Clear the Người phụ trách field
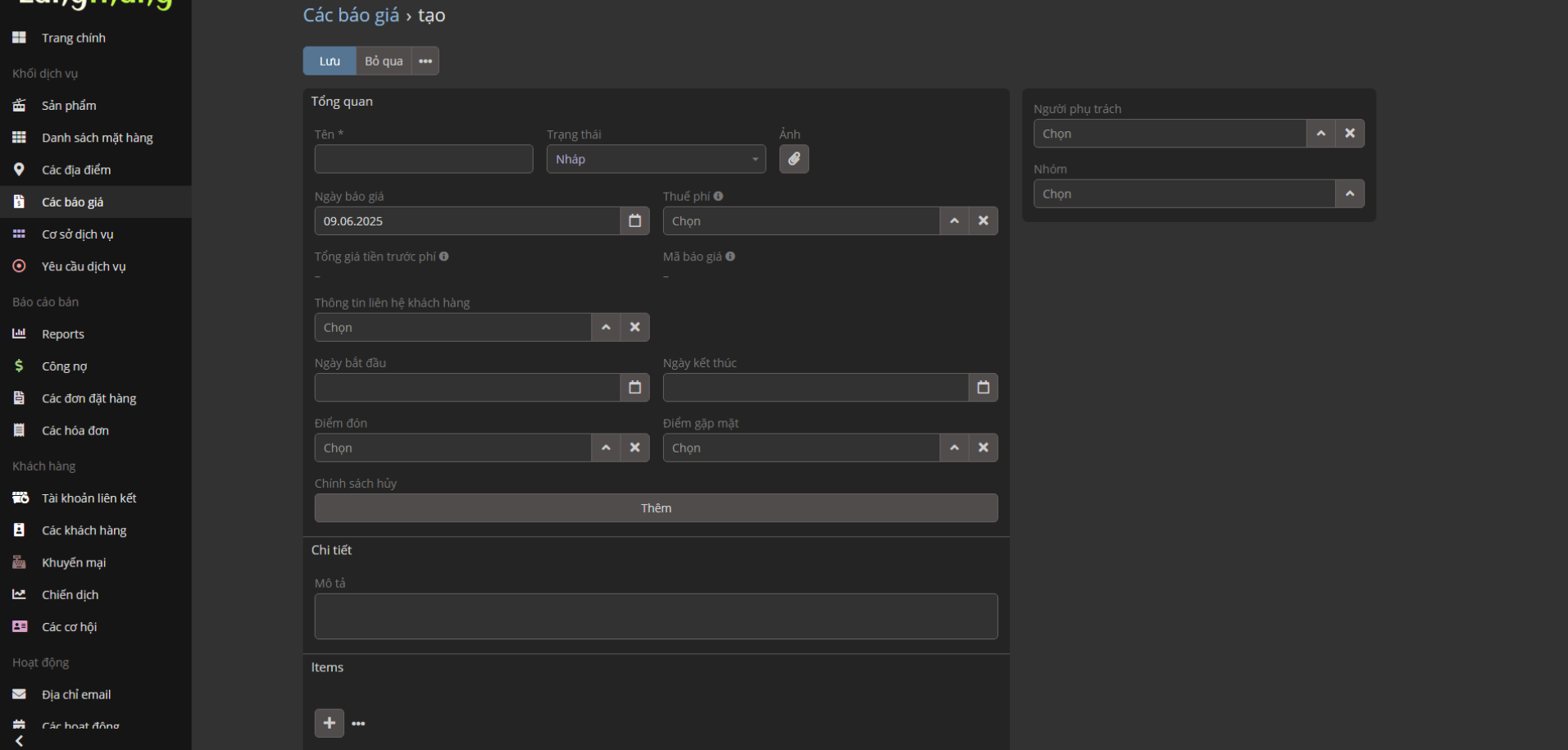 point(1349,134)
